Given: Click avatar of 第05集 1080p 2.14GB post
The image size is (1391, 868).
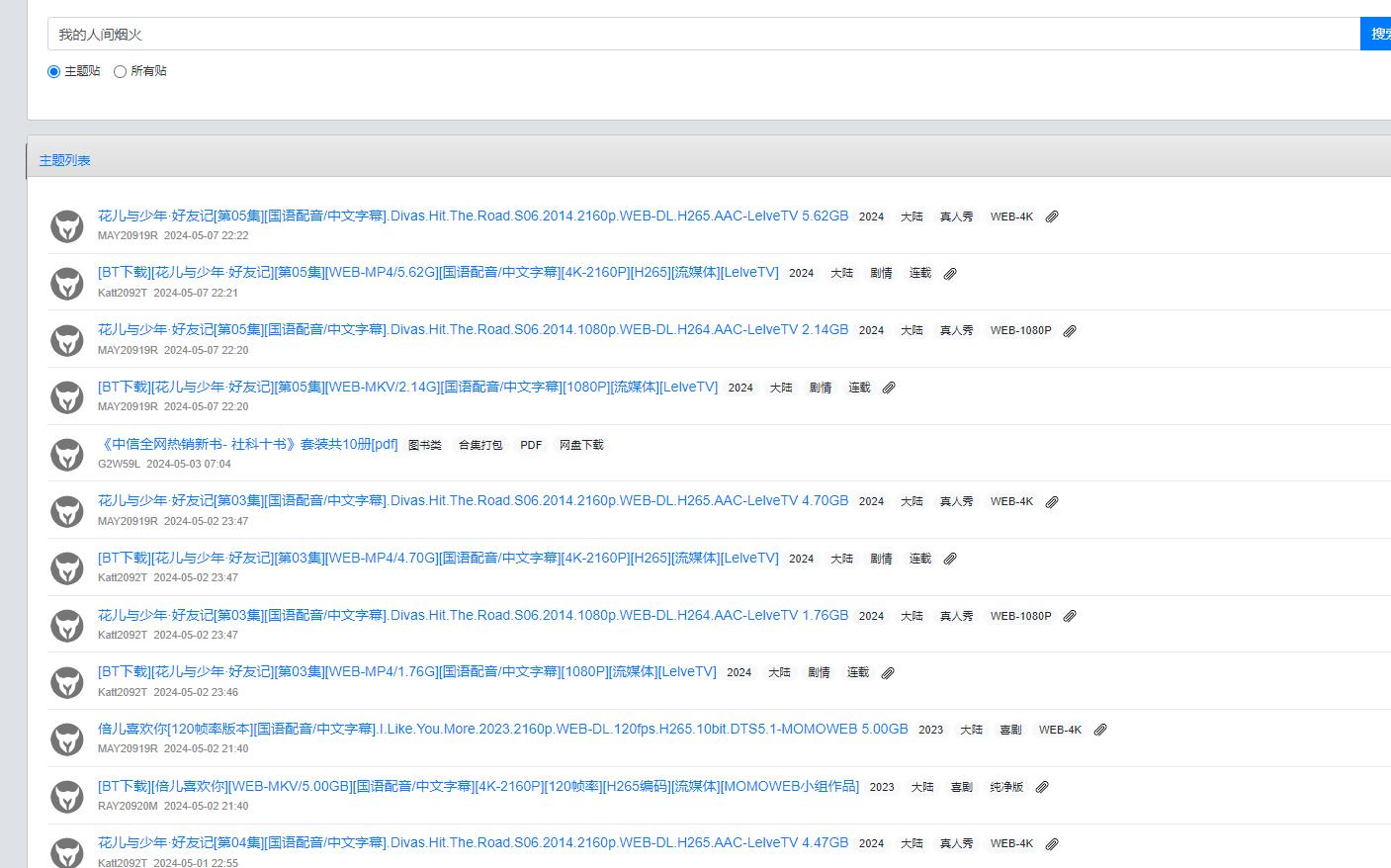Looking at the screenshot, I should click(x=67, y=340).
